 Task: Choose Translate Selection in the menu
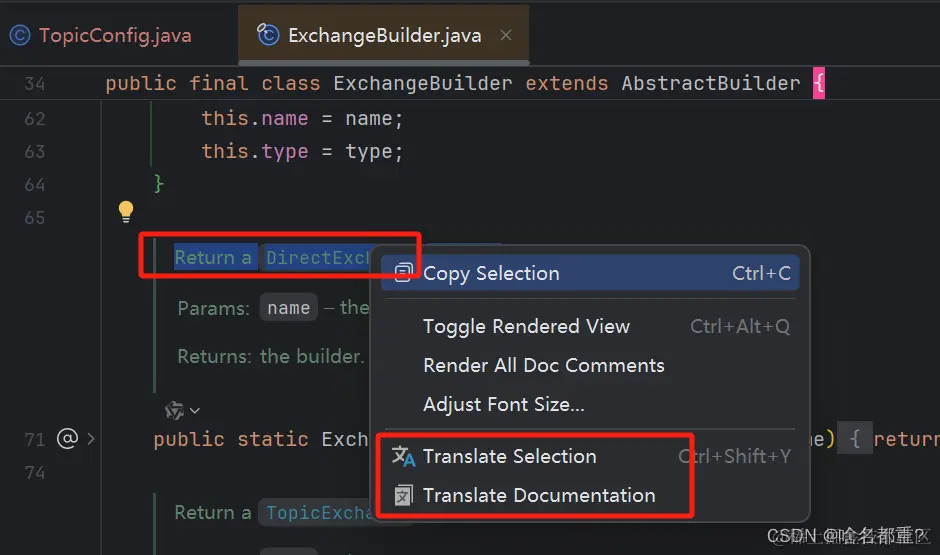point(590,457)
